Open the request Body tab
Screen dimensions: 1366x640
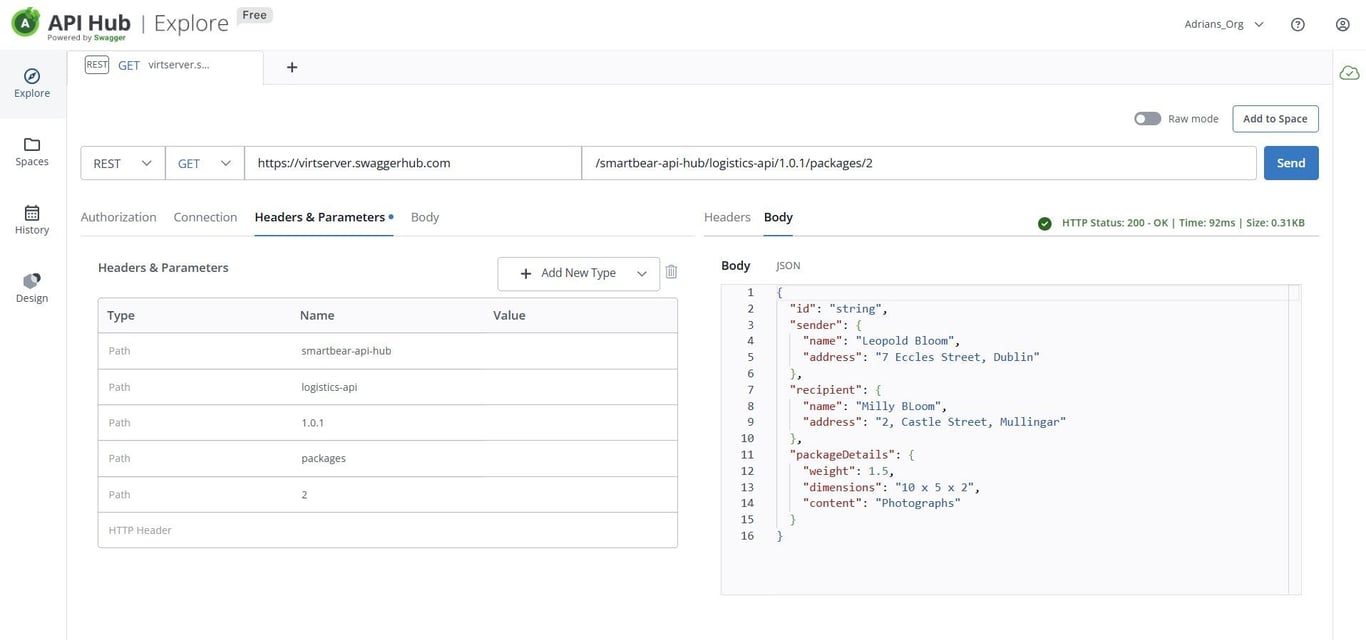point(425,217)
